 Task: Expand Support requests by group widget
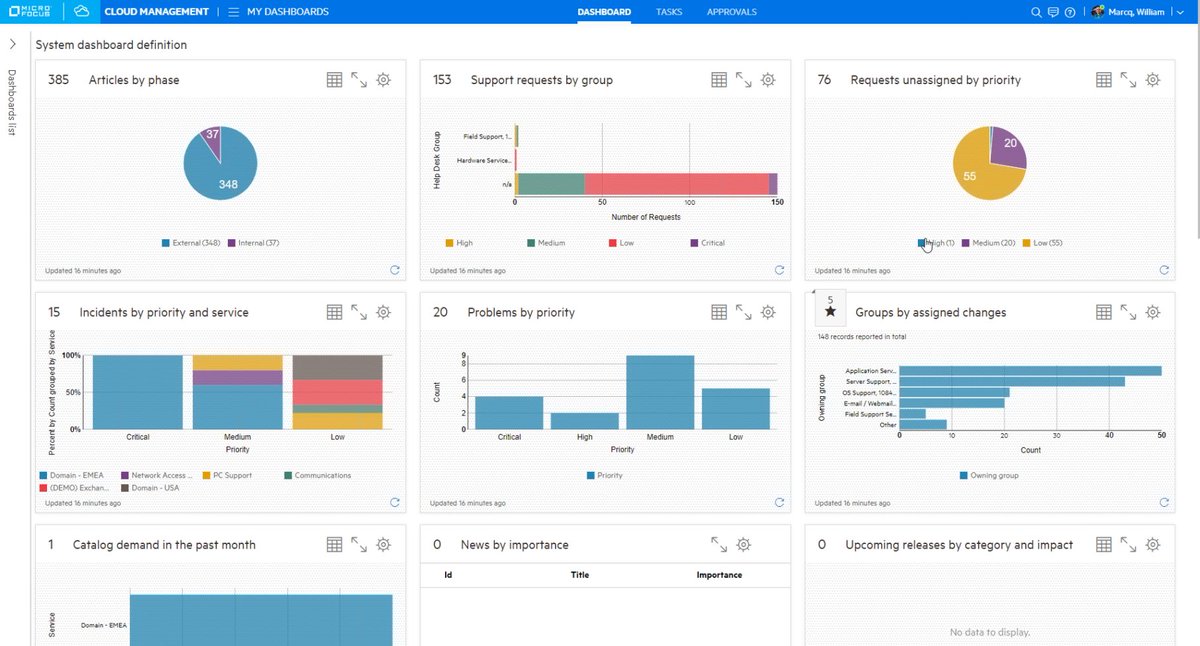point(744,80)
